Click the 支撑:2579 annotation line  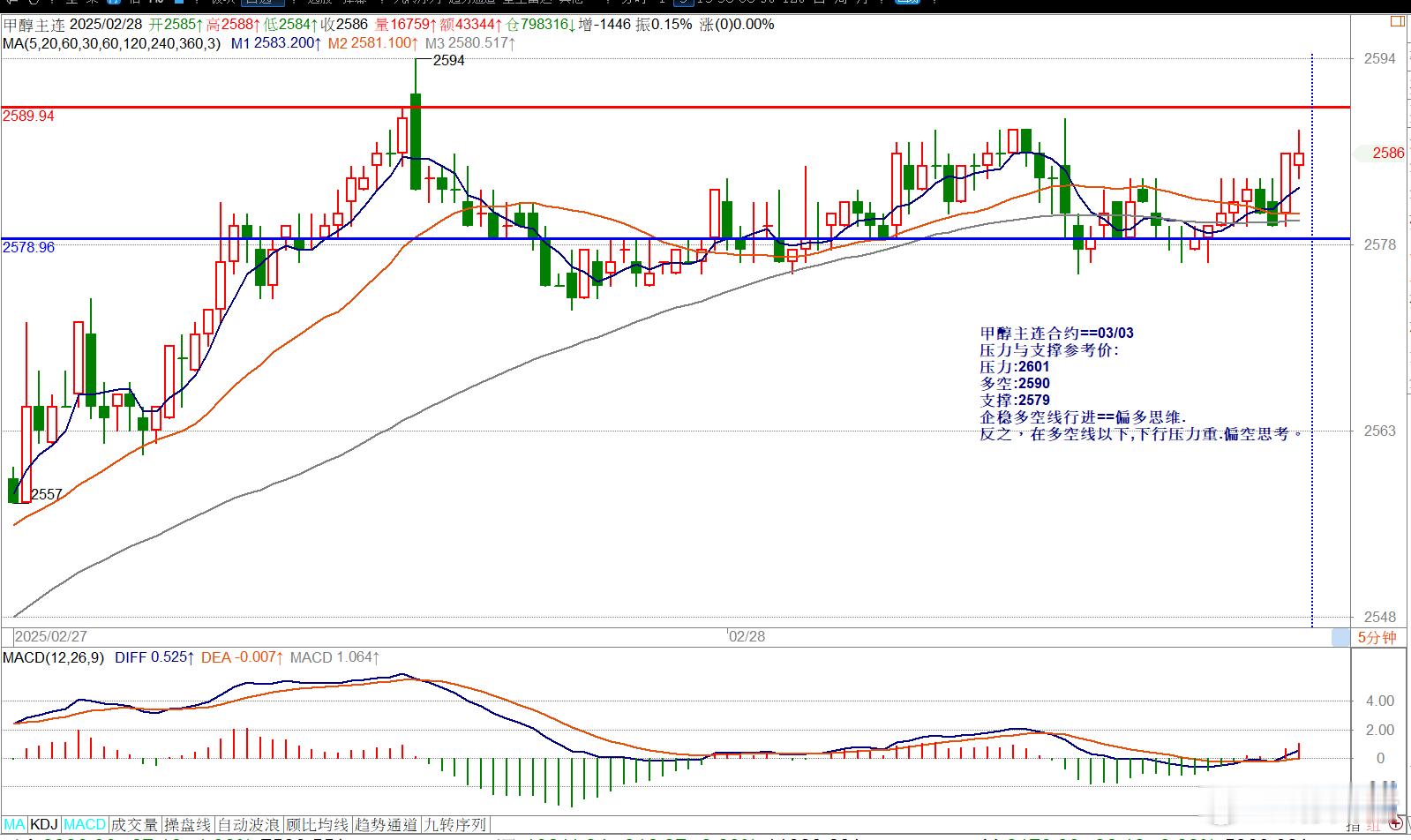click(1015, 400)
